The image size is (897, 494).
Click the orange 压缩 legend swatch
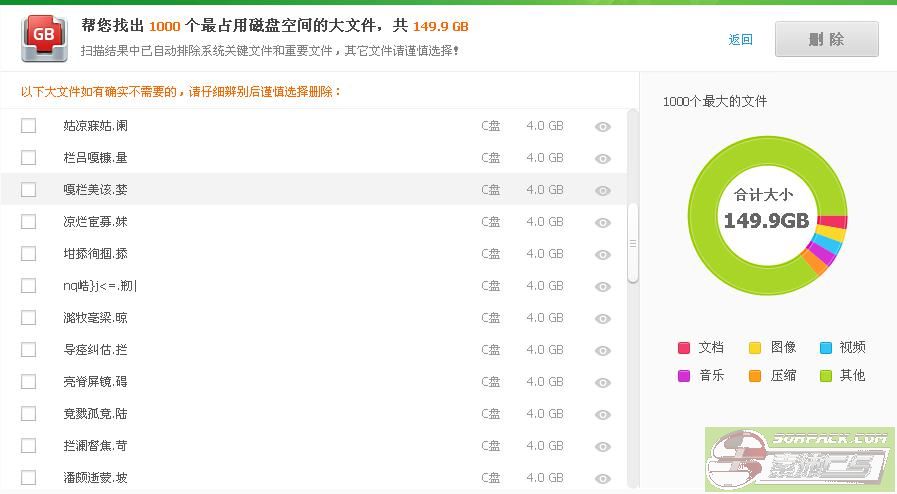click(755, 376)
